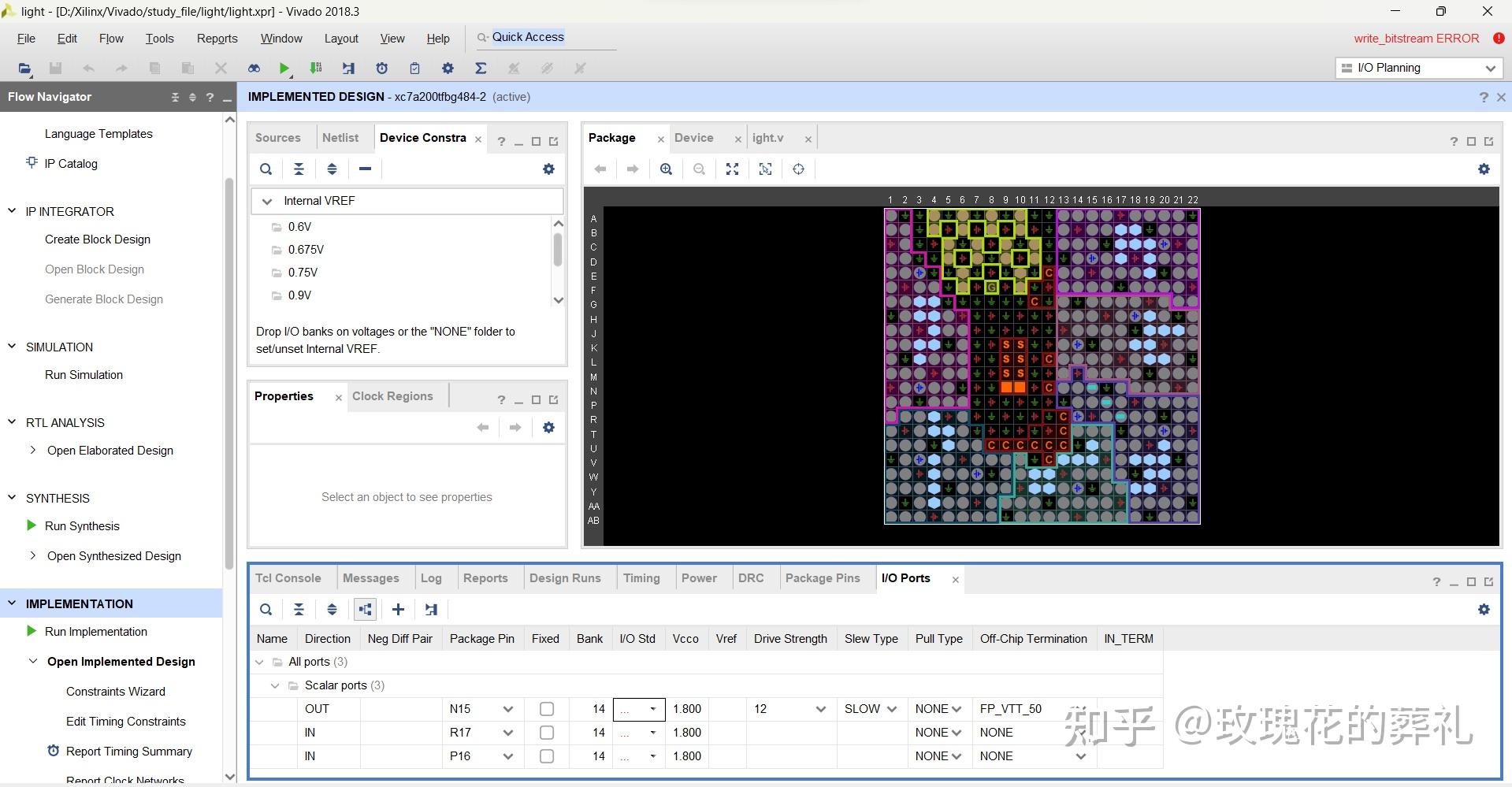The height and width of the screenshot is (787, 1512).
Task: Click the Generate Bitstream toolbar icon
Action: tap(316, 69)
